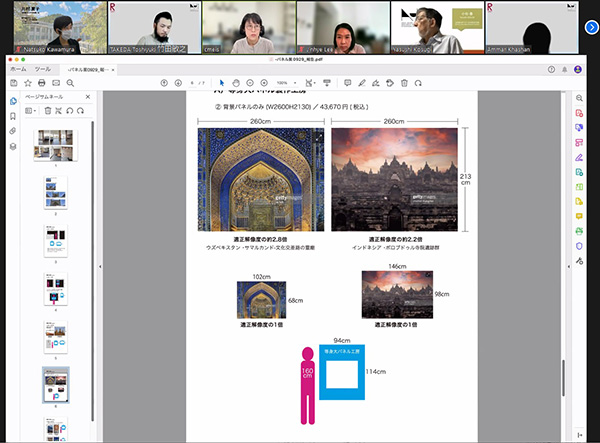Image resolution: width=600 pixels, height=443 pixels.
Task: Go to previous page with the up arrow
Action: click(x=164, y=83)
